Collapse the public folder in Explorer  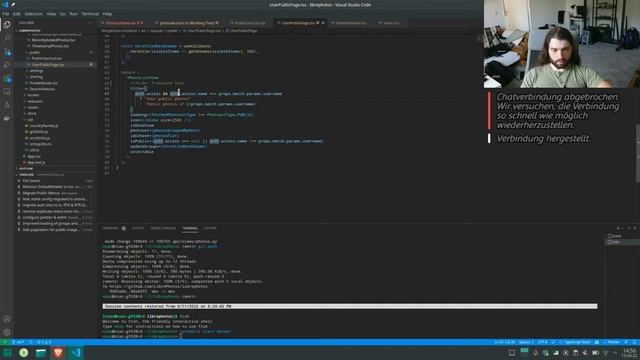[35, 52]
